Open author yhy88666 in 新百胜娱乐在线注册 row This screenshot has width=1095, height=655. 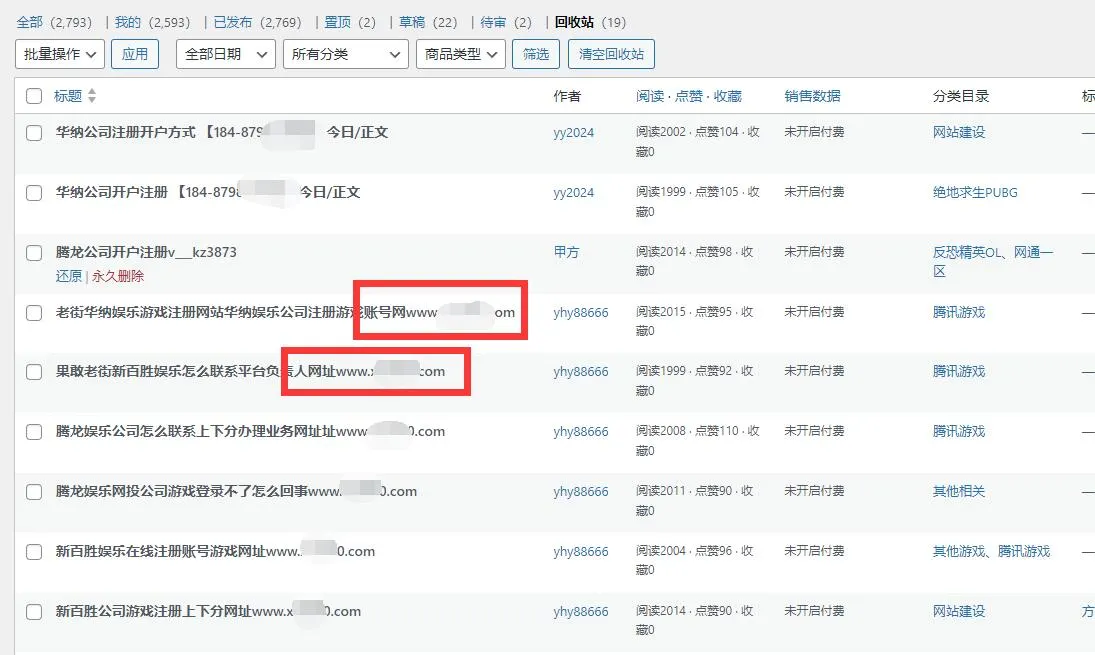point(581,552)
